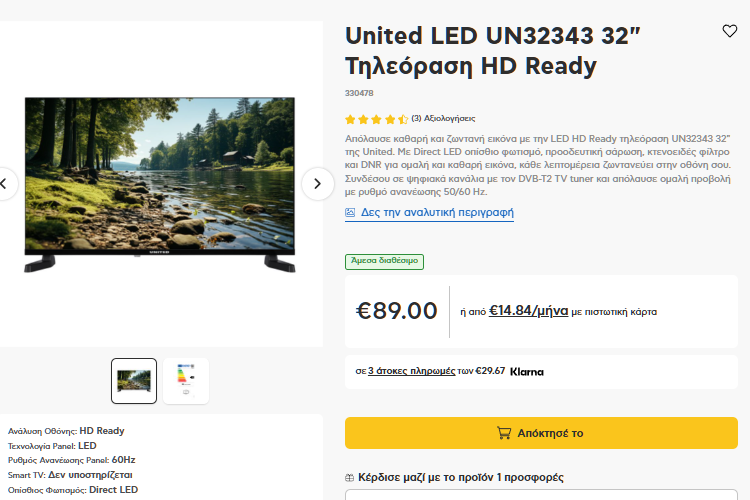This screenshot has height=500, width=750.
Task: Click the star rating row
Action: (376, 119)
